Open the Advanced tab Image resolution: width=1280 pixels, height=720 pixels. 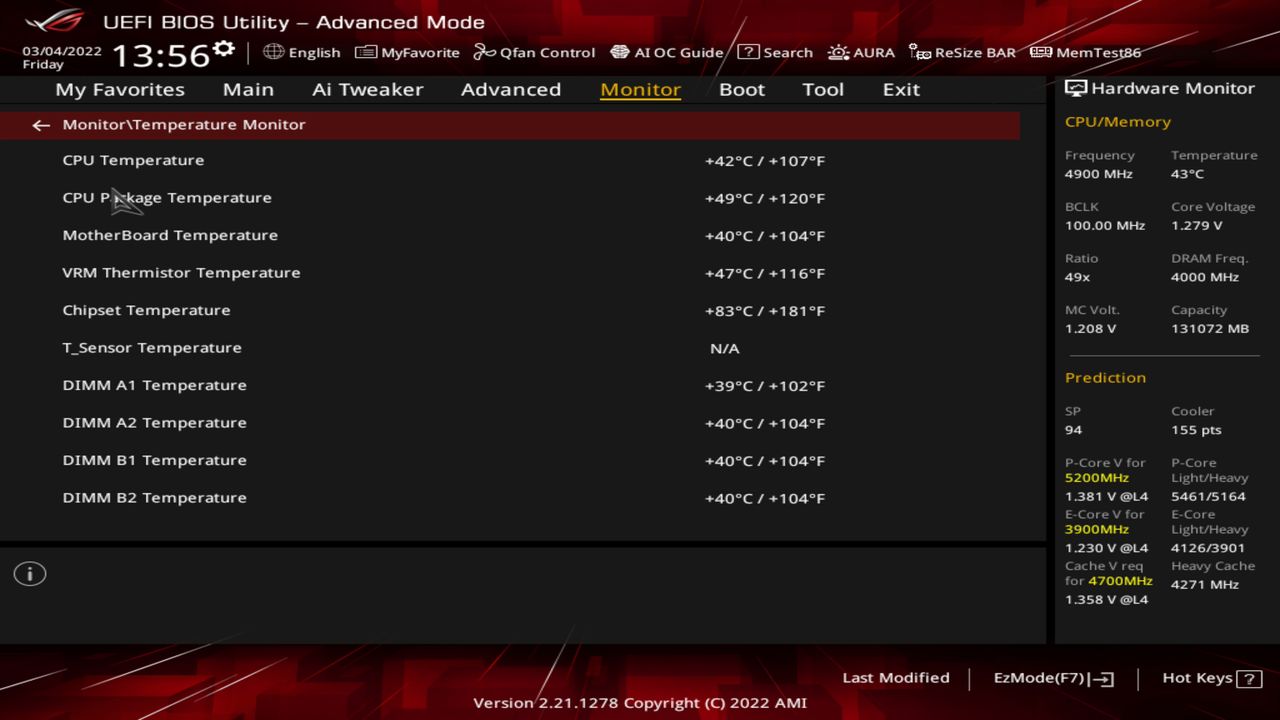click(511, 89)
